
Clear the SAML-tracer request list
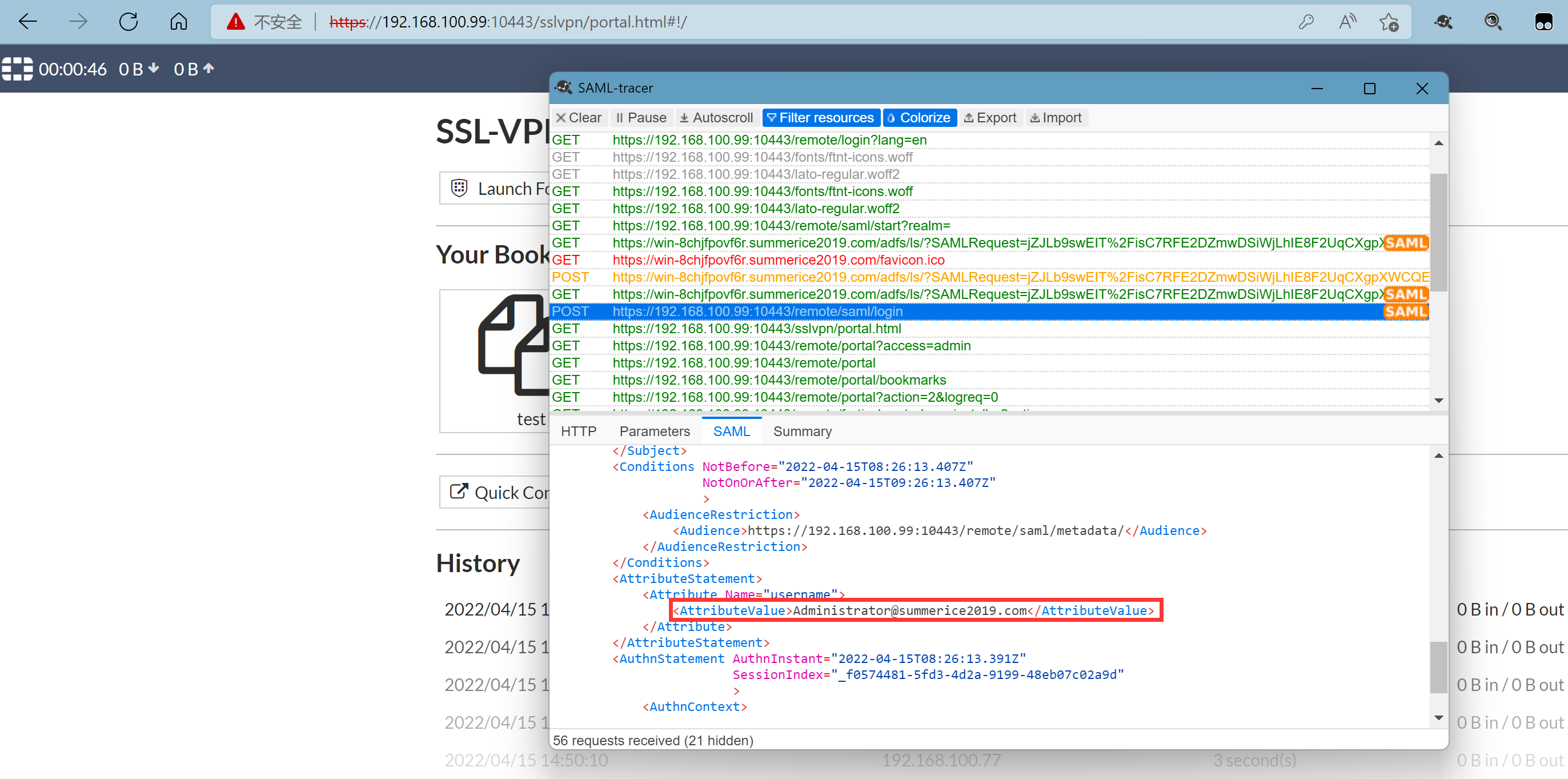[578, 118]
